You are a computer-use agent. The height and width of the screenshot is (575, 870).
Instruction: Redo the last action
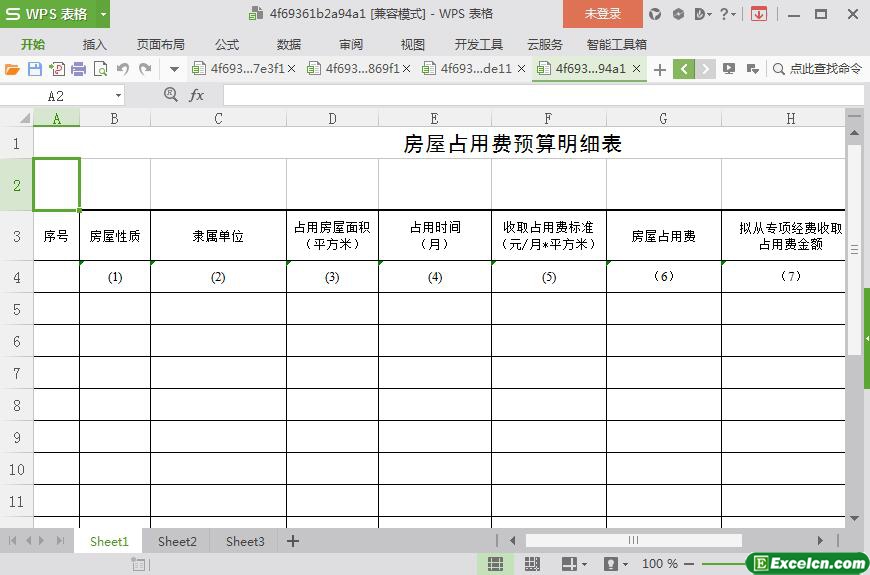pos(145,69)
